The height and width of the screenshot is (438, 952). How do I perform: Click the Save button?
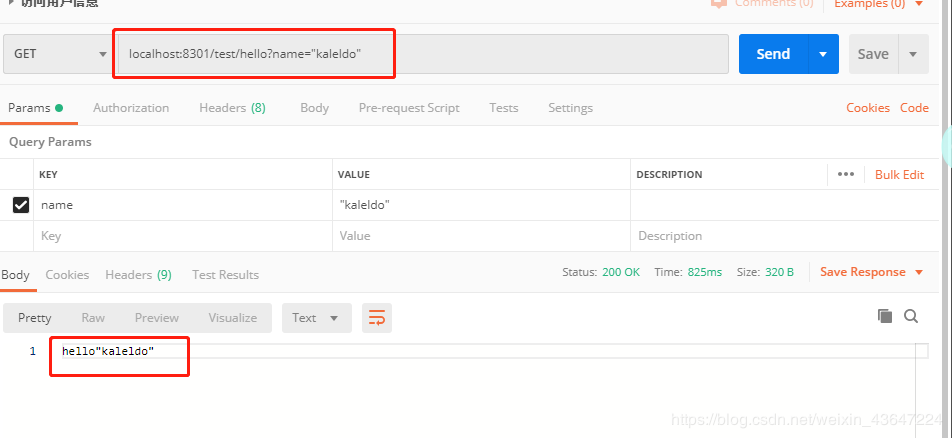pos(873,54)
